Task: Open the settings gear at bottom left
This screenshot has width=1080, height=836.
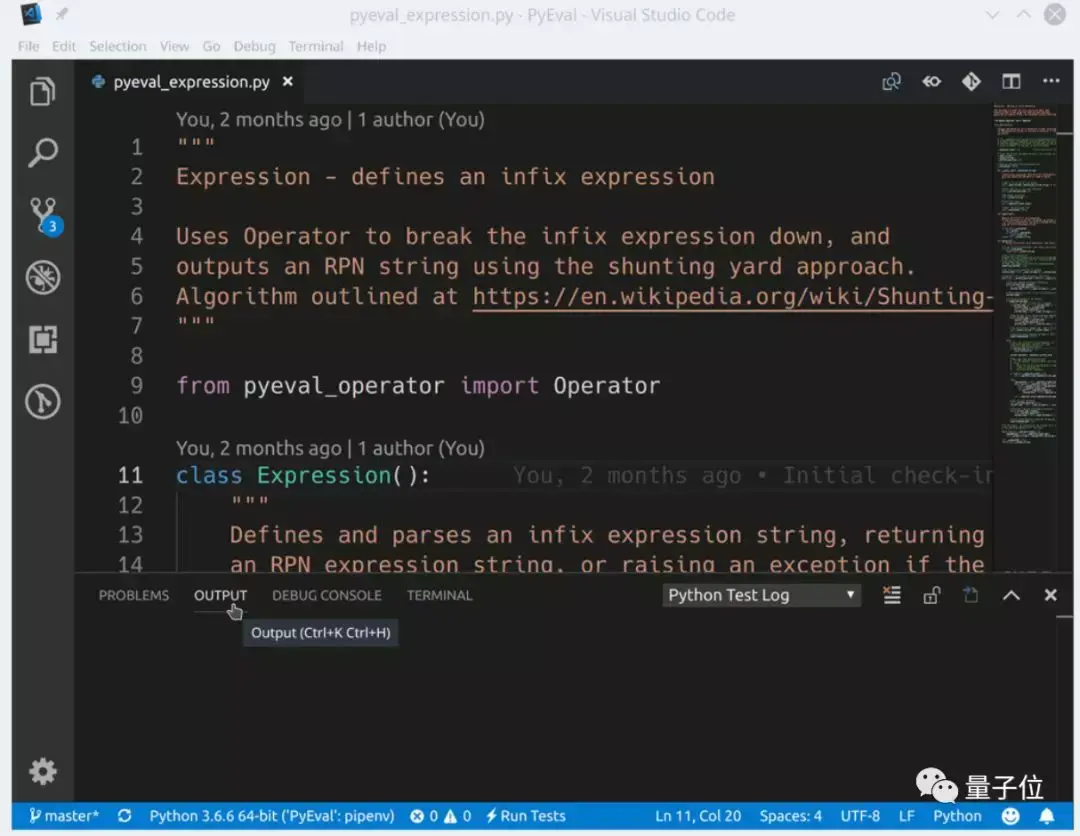Action: pyautogui.click(x=41, y=771)
